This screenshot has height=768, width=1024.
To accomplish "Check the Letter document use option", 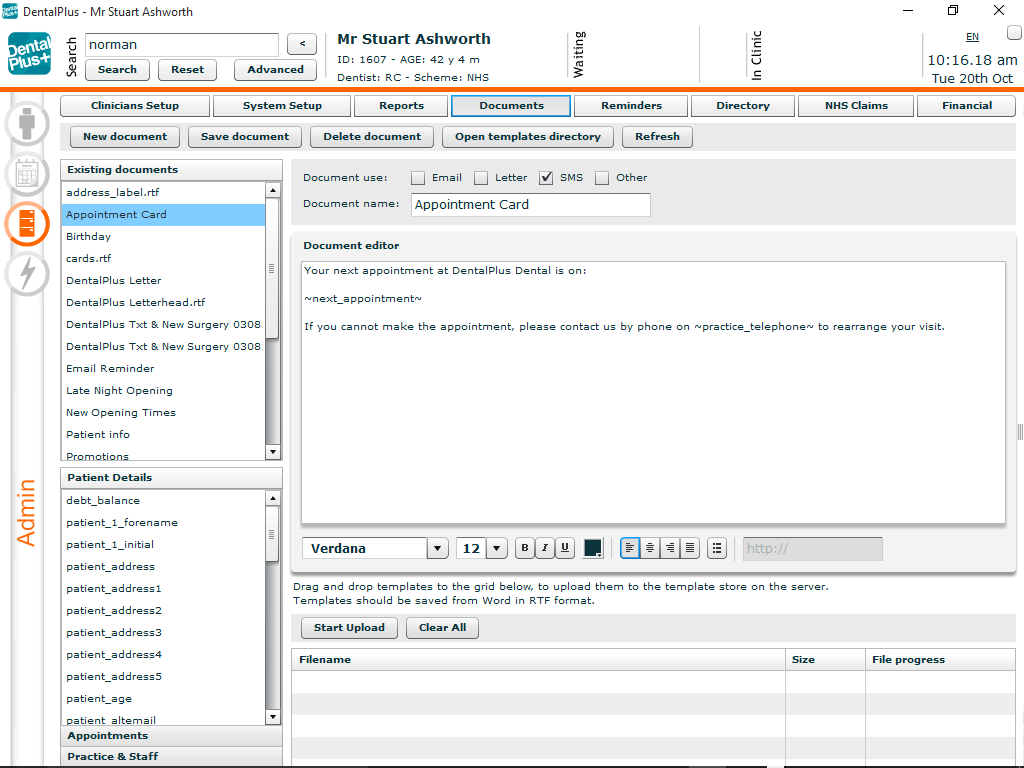I will pyautogui.click(x=480, y=177).
